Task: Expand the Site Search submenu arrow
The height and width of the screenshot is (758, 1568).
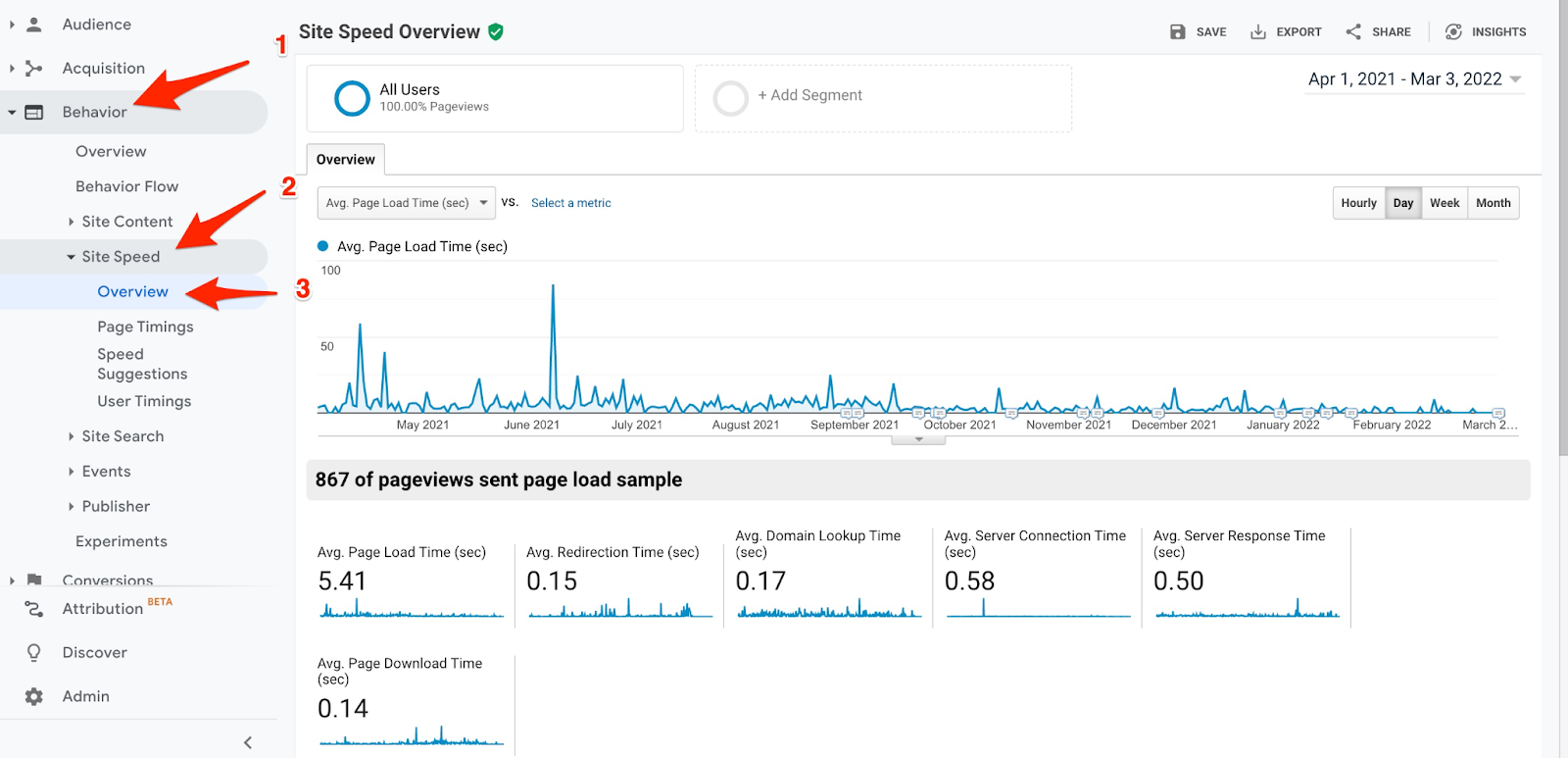Action: pyautogui.click(x=71, y=436)
